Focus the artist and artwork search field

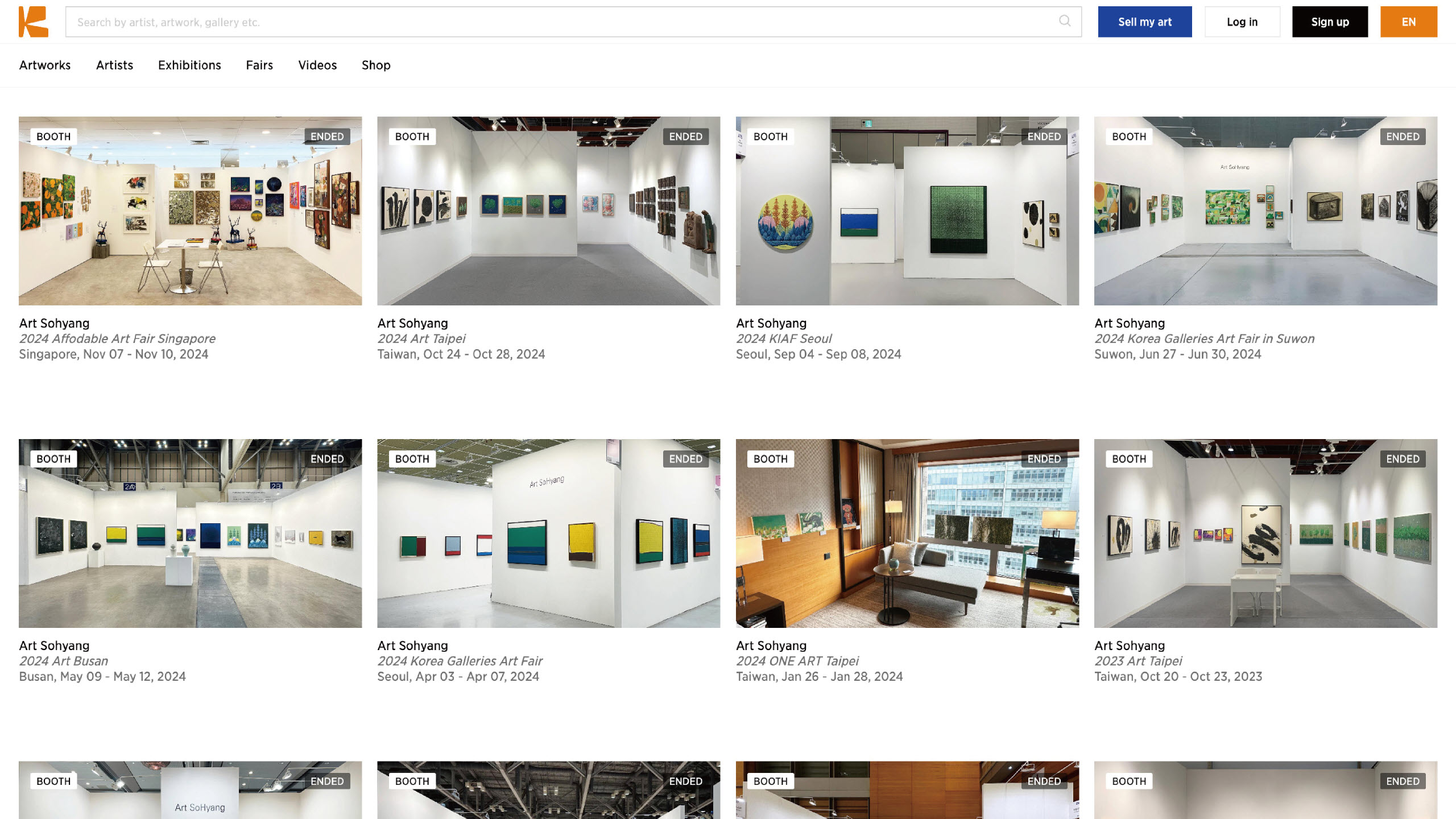(573, 22)
